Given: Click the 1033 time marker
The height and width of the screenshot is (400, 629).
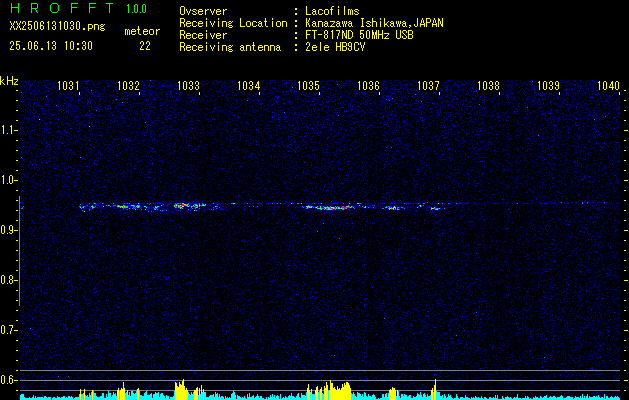Looking at the screenshot, I should pyautogui.click(x=188, y=85).
